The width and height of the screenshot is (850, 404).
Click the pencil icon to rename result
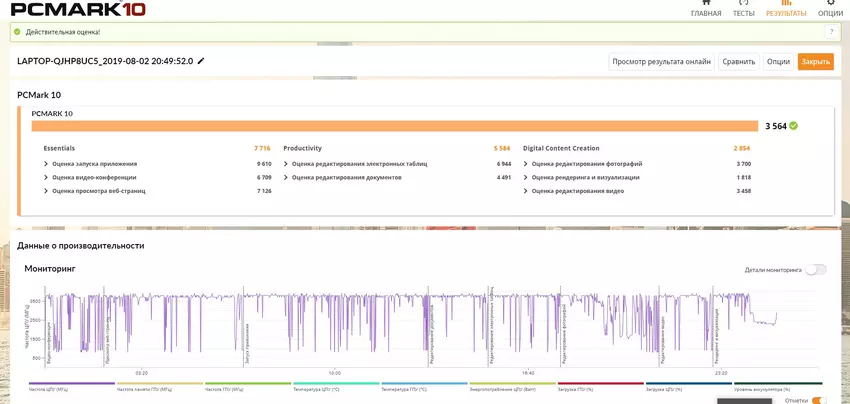pyautogui.click(x=201, y=61)
